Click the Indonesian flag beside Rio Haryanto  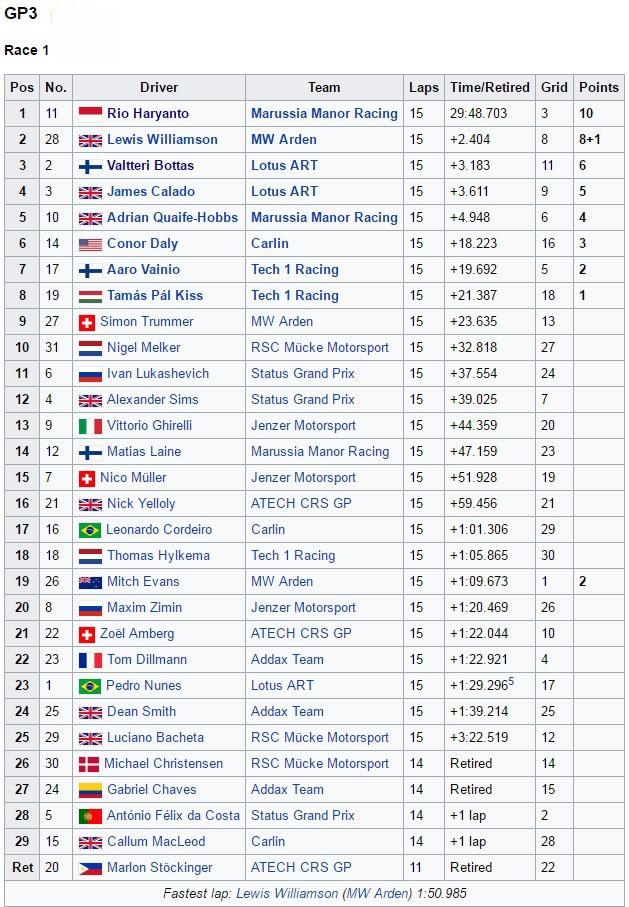[x=90, y=114]
